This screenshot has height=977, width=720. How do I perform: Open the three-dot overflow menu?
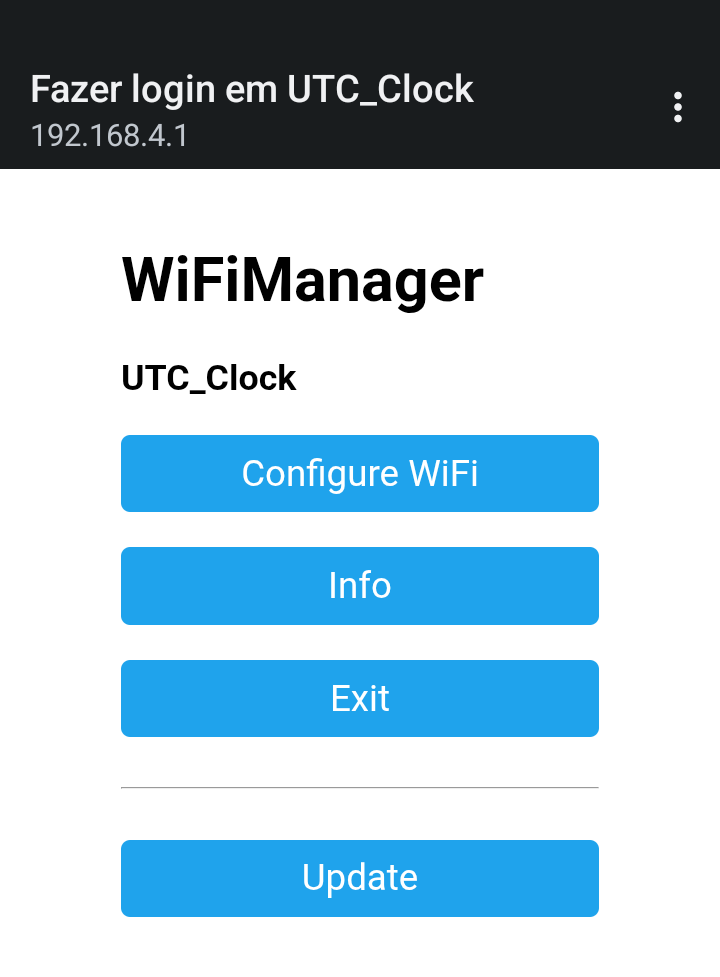[x=678, y=107]
